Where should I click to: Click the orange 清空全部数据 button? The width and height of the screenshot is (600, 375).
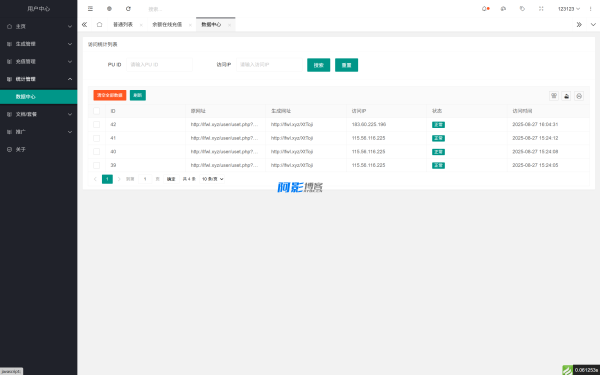pos(109,95)
